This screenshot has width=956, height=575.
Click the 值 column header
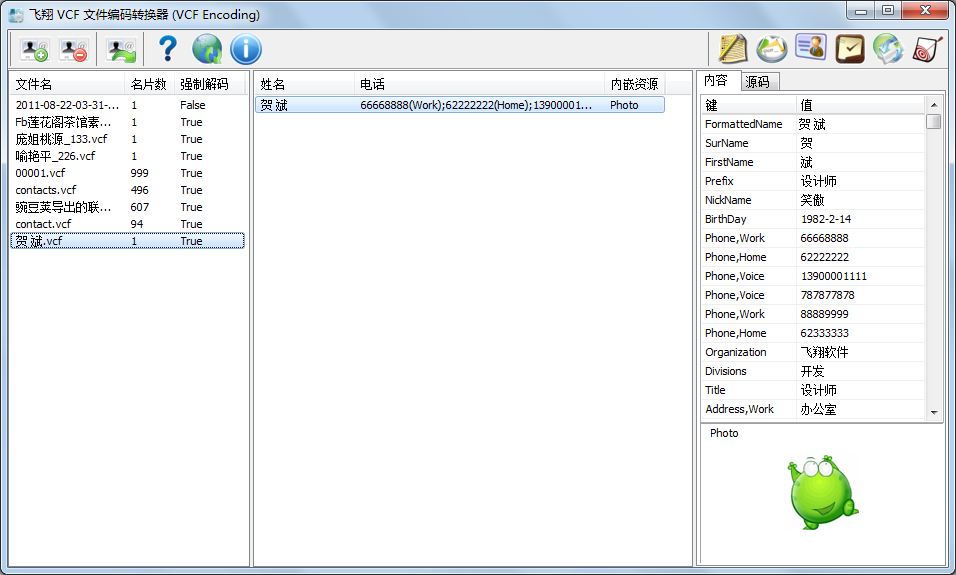860,105
